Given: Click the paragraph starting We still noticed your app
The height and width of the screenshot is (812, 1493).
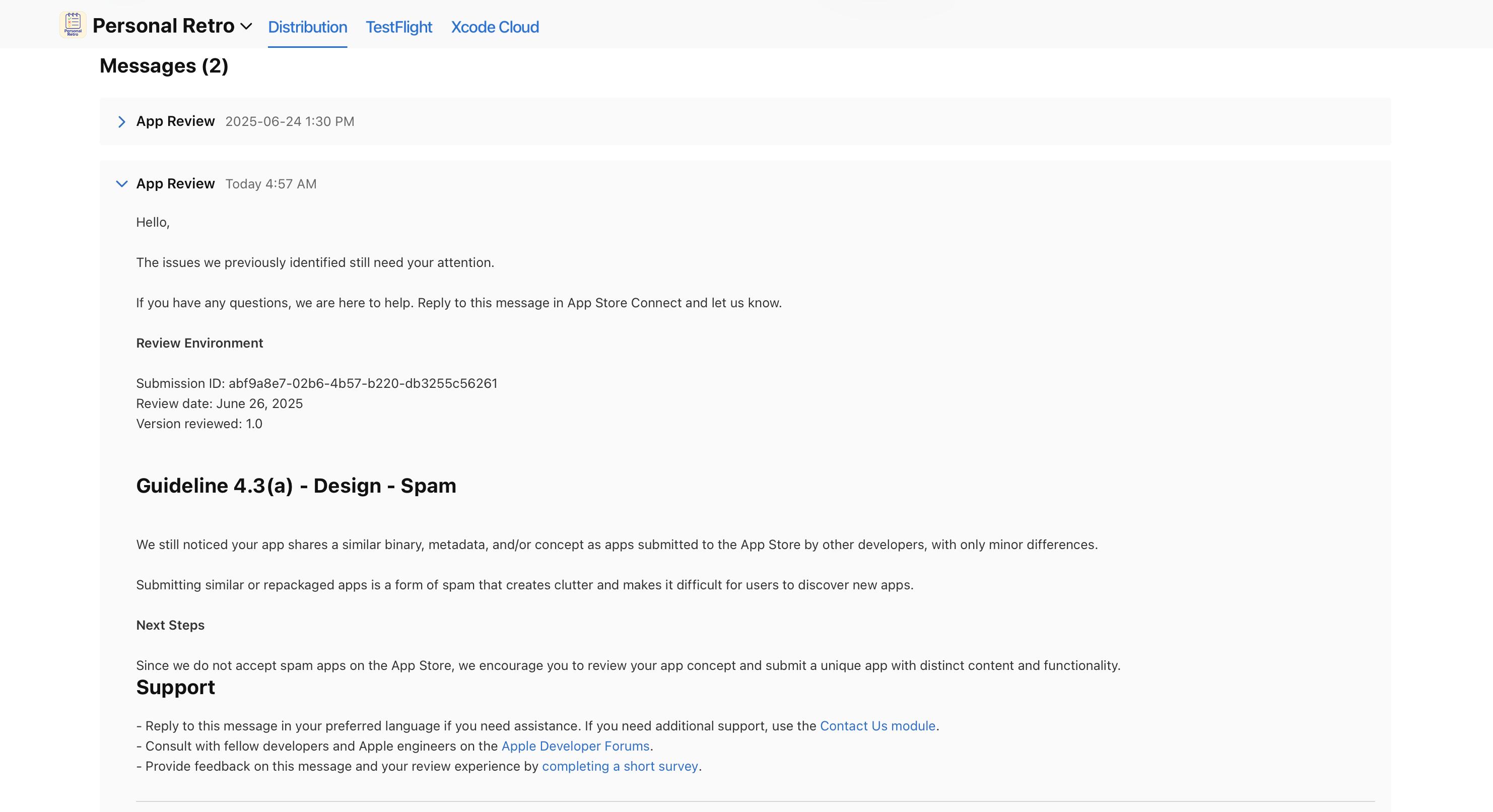Looking at the screenshot, I should tap(617, 544).
